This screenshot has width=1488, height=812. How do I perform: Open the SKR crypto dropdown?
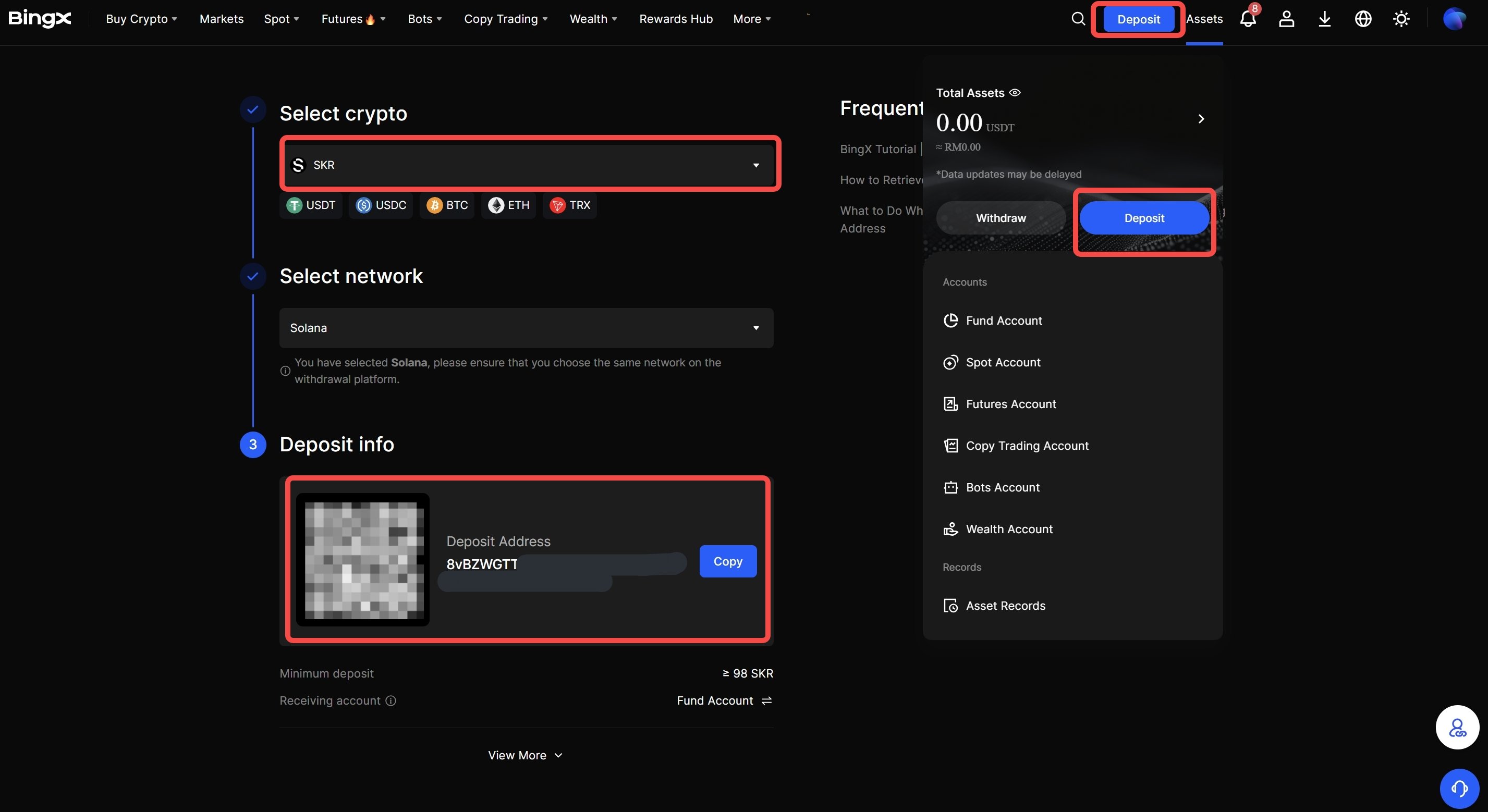[x=526, y=165]
